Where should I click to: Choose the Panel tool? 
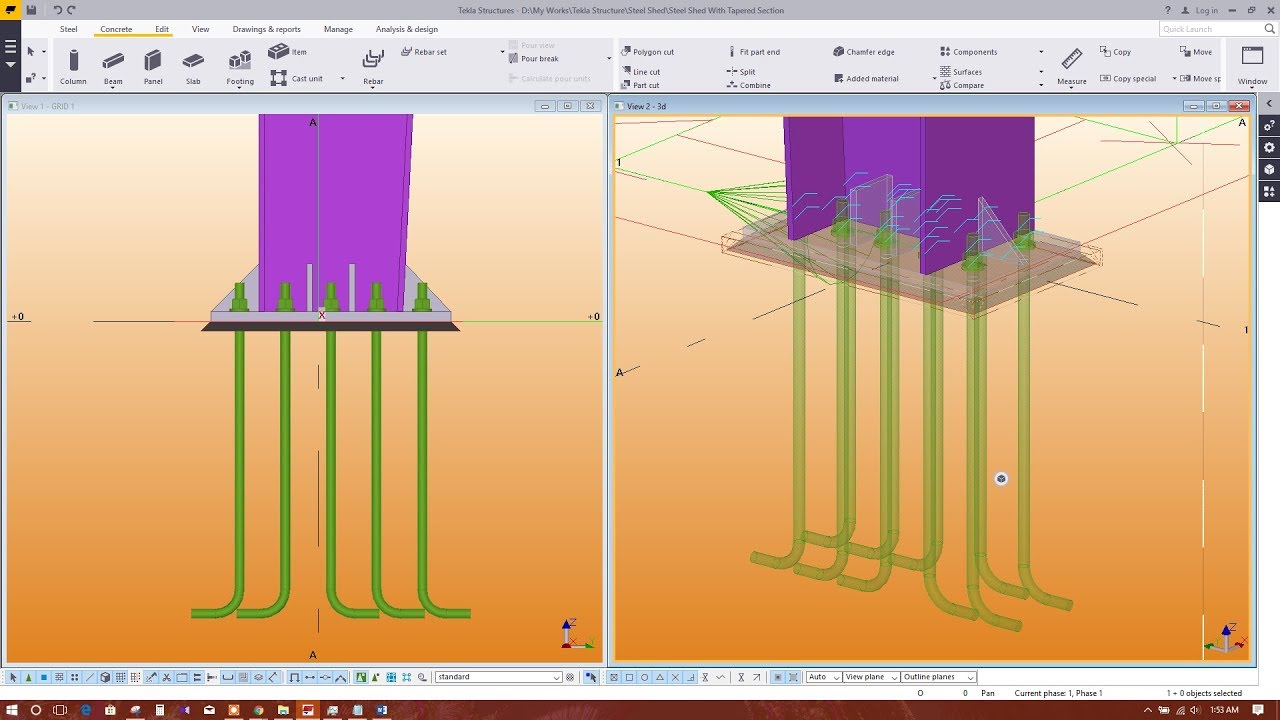[x=153, y=66]
